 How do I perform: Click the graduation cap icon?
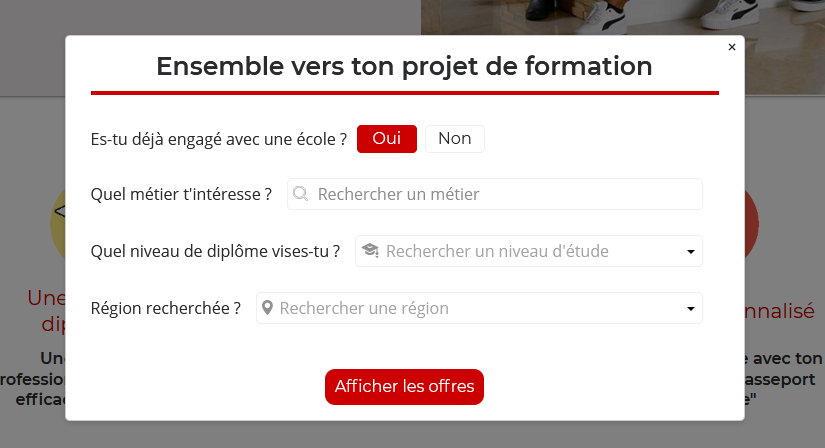click(369, 251)
